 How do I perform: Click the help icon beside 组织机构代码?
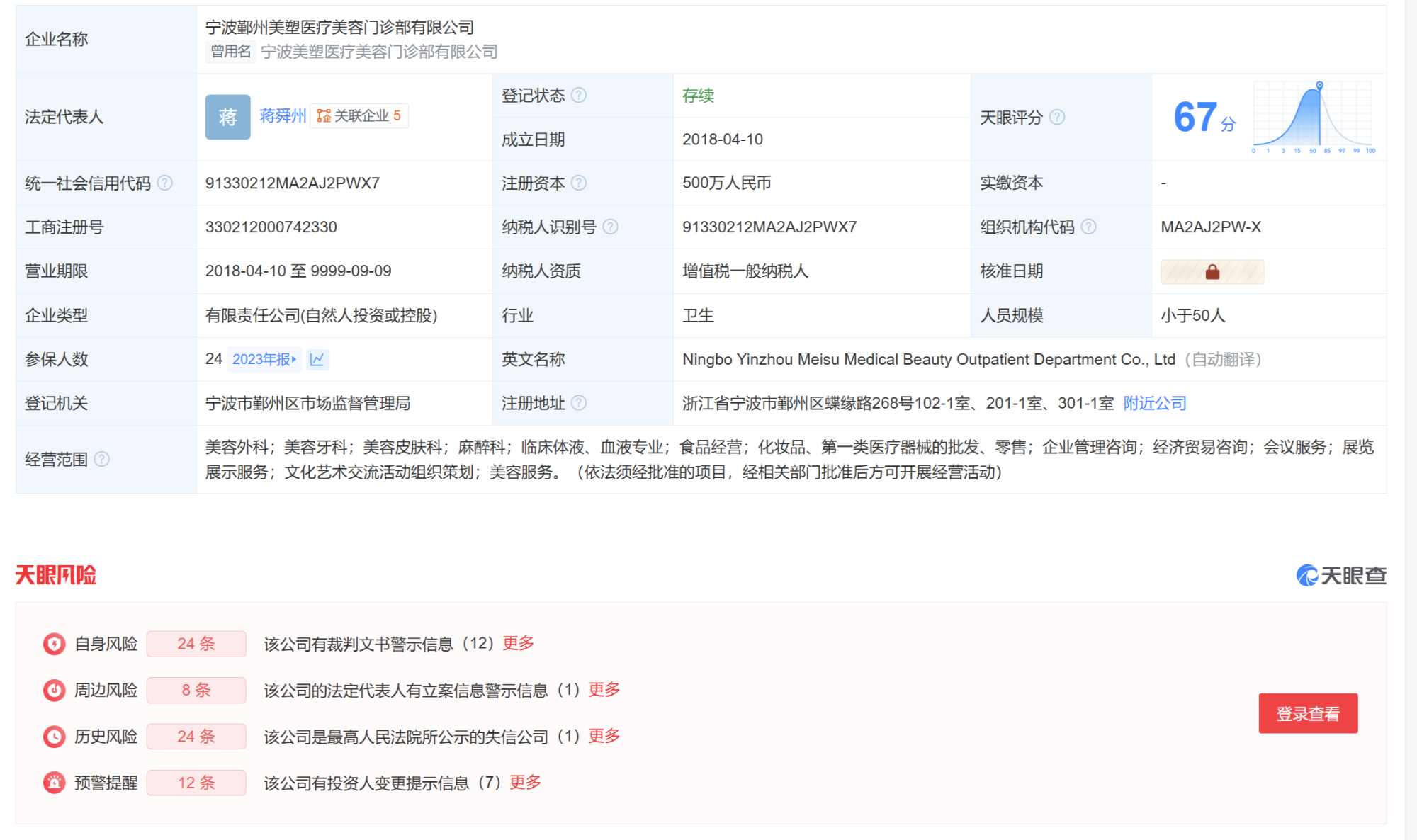point(1089,227)
